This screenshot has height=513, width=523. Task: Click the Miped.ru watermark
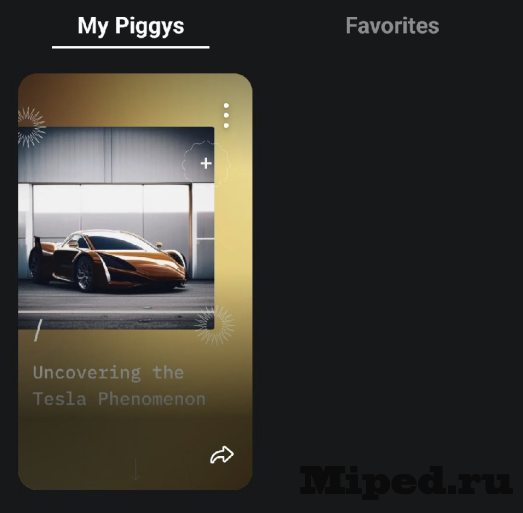click(x=406, y=482)
